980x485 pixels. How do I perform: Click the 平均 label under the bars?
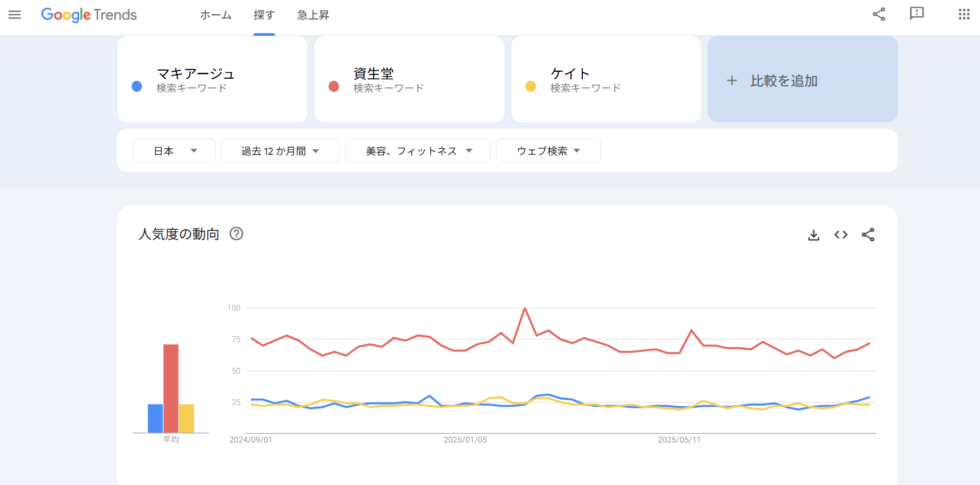pyautogui.click(x=171, y=440)
